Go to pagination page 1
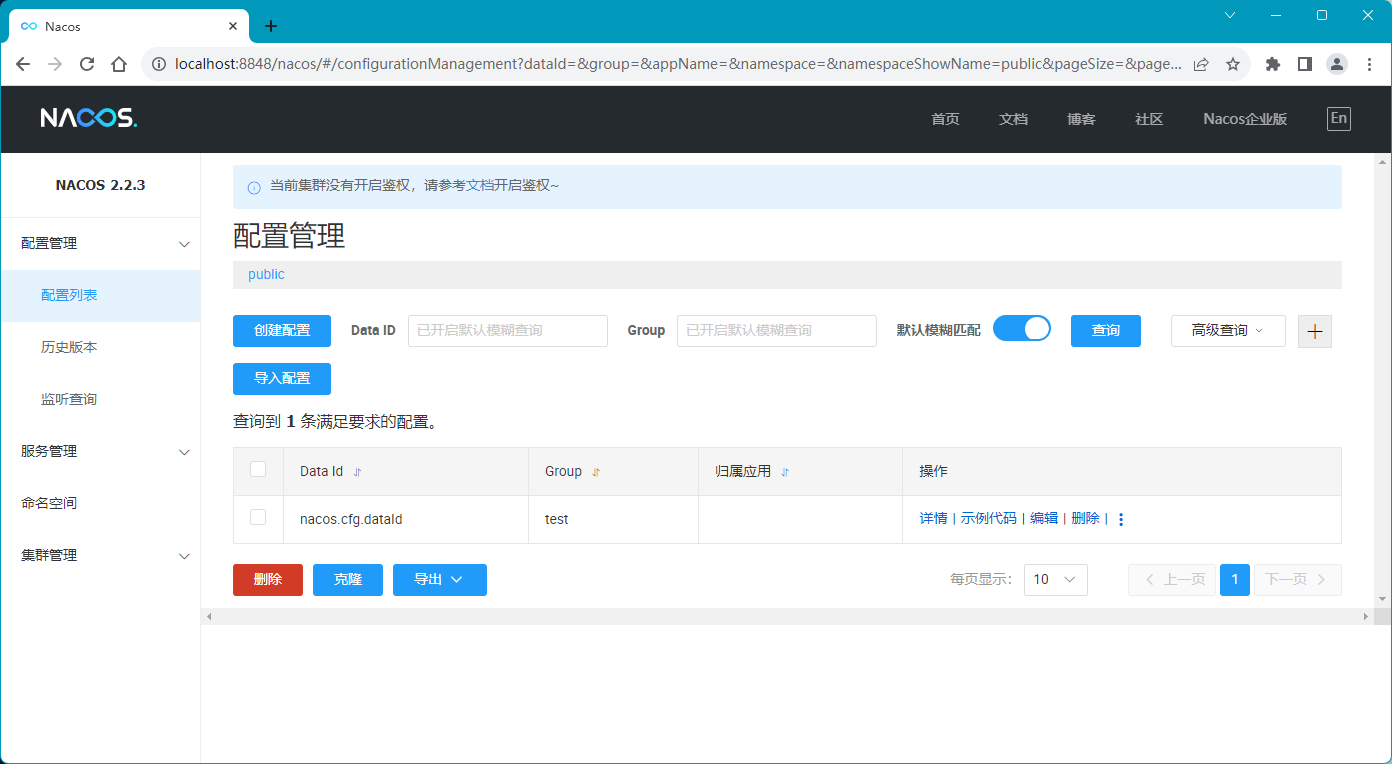This screenshot has height=764, width=1392. click(1235, 580)
